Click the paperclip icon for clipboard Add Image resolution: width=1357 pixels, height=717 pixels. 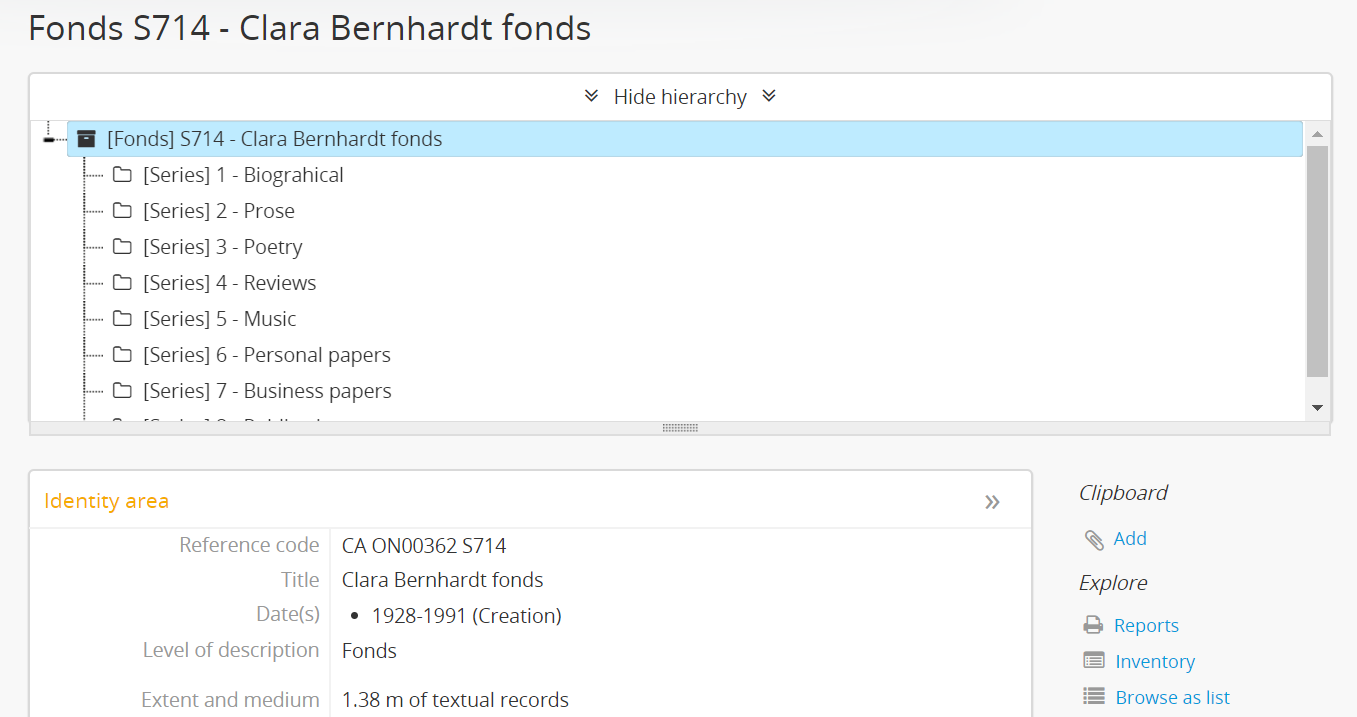coord(1094,539)
